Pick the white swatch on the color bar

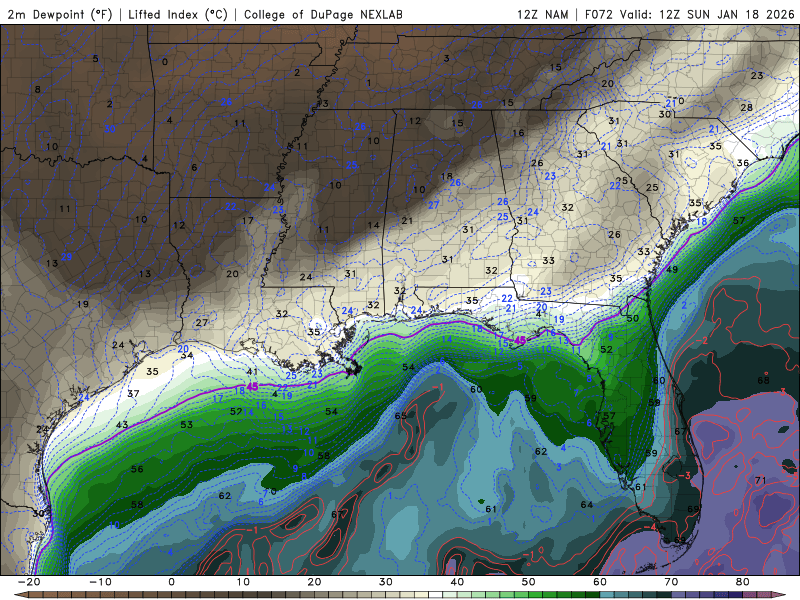[x=436, y=595]
